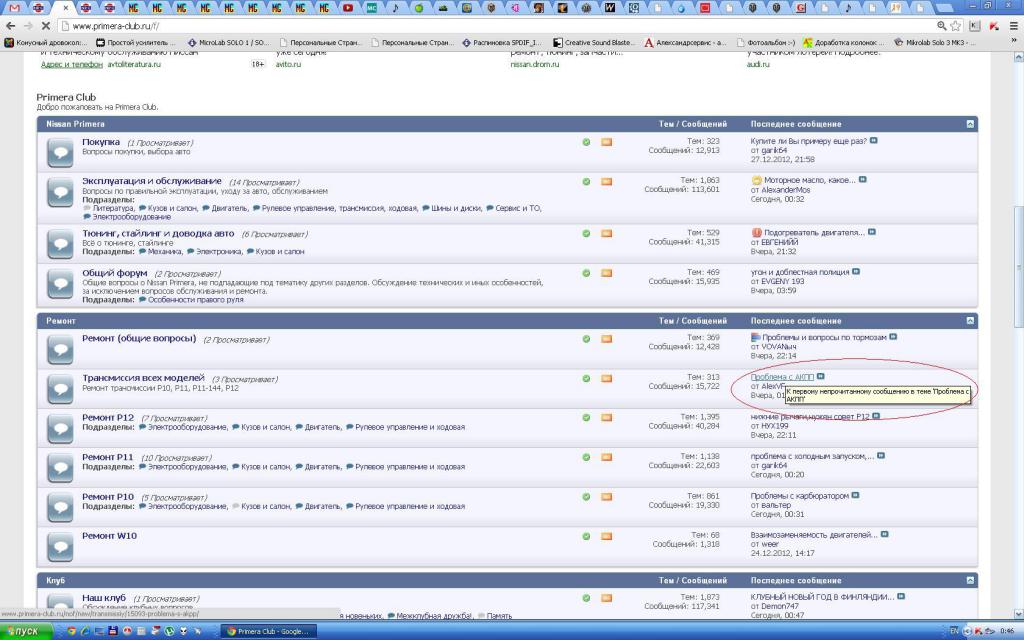Click the browser Back arrow
This screenshot has height=640, width=1024.
click(x=10, y=26)
